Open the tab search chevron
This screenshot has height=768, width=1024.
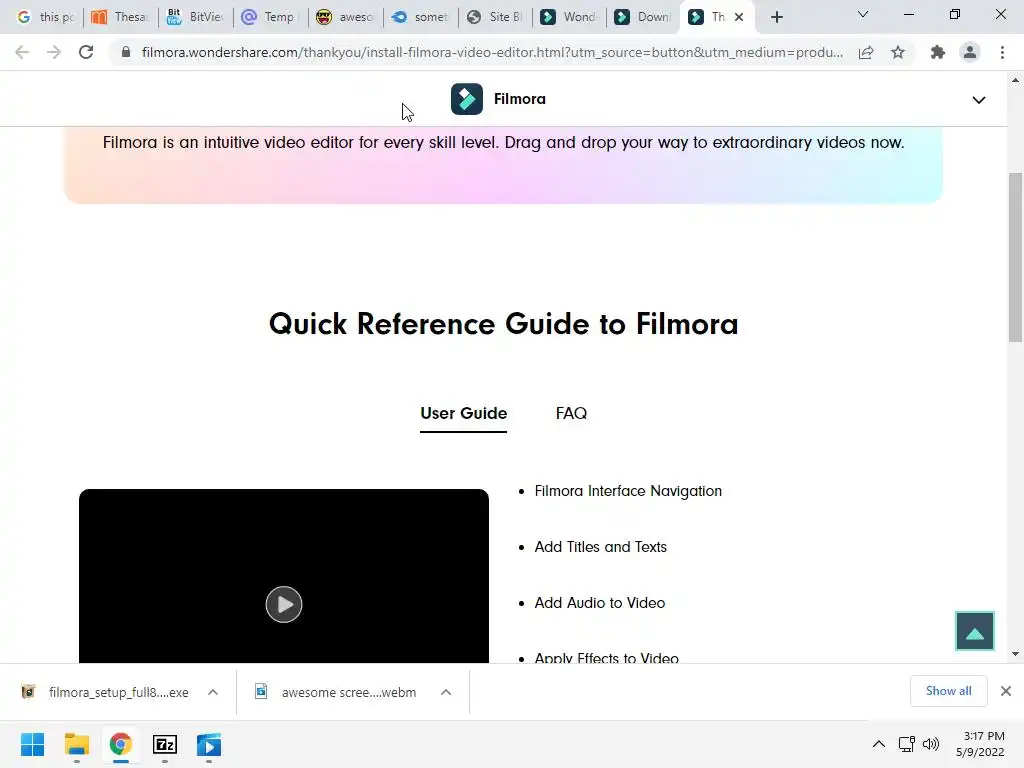[863, 14]
